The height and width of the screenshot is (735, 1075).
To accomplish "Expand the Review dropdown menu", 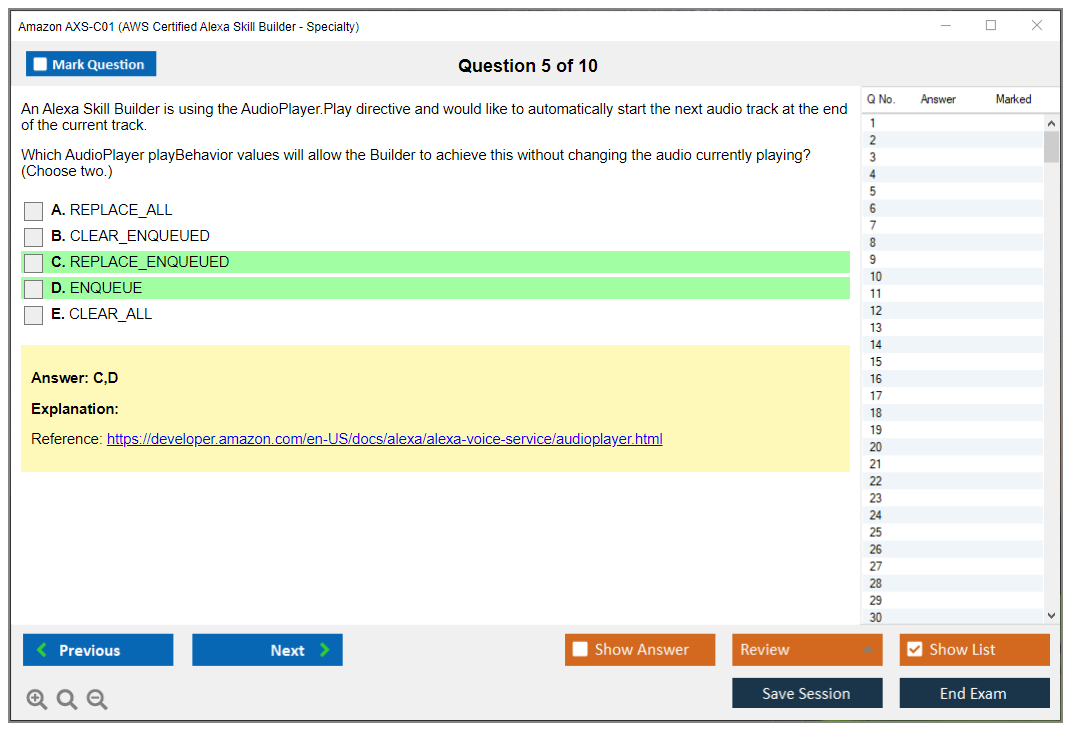I will tap(866, 650).
